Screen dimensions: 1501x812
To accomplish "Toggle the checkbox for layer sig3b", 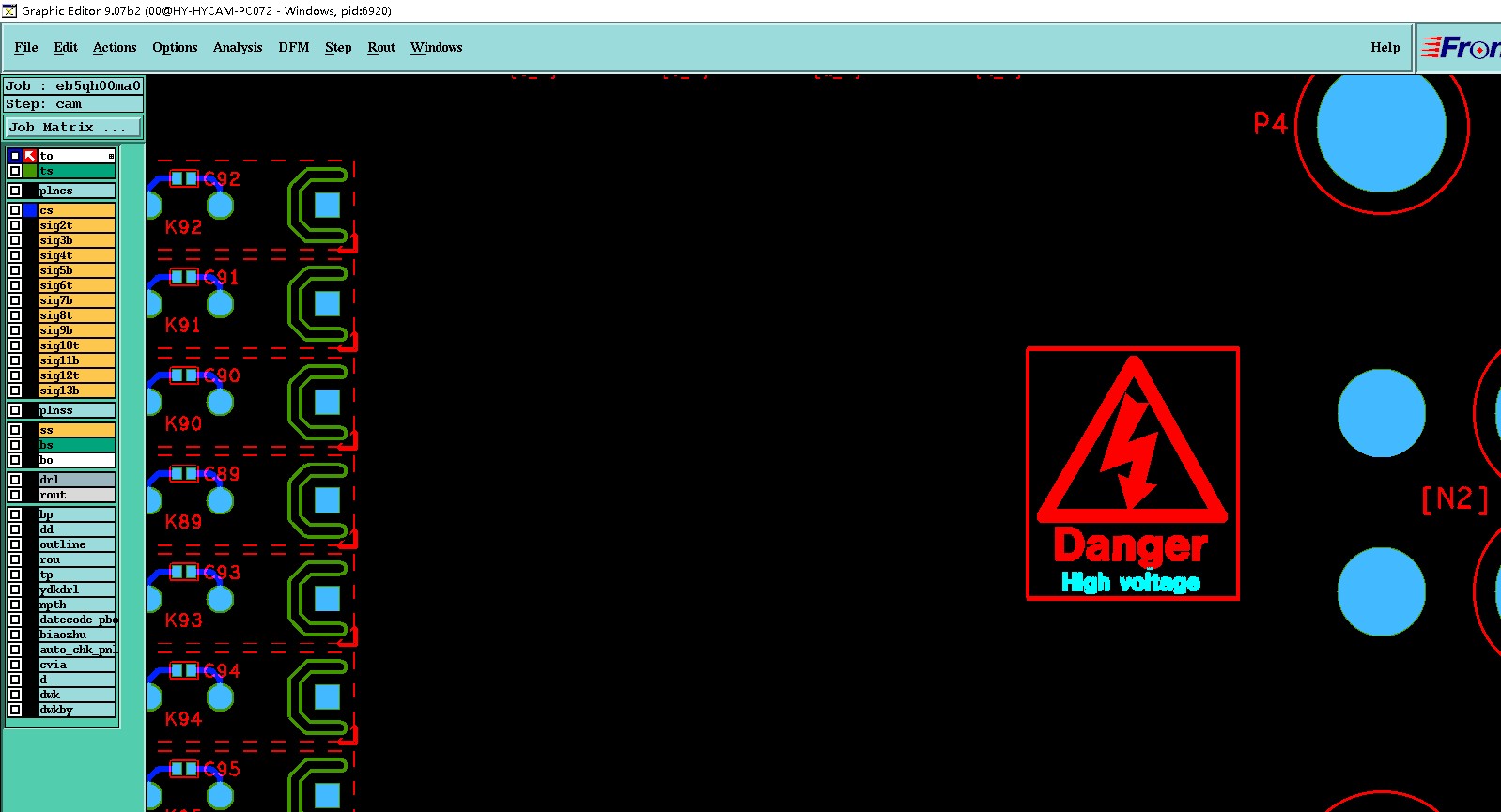I will 15,240.
